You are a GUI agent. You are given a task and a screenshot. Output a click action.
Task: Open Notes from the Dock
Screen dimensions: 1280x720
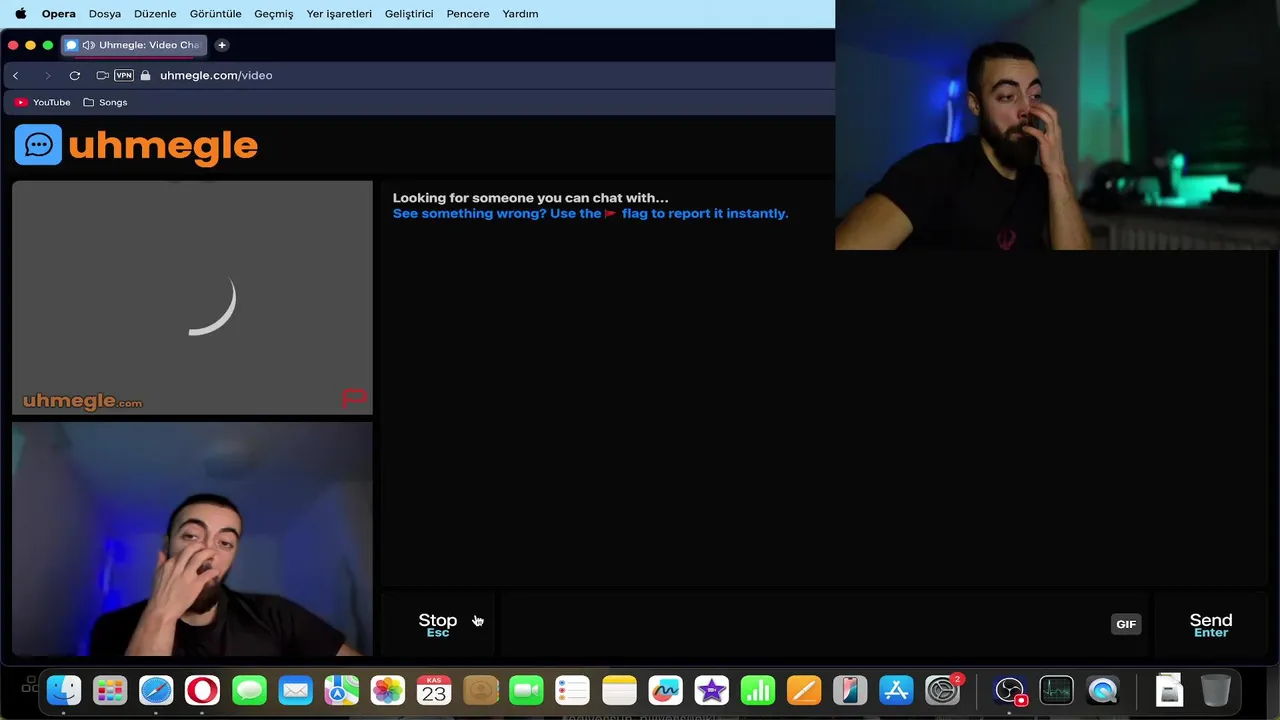click(619, 690)
